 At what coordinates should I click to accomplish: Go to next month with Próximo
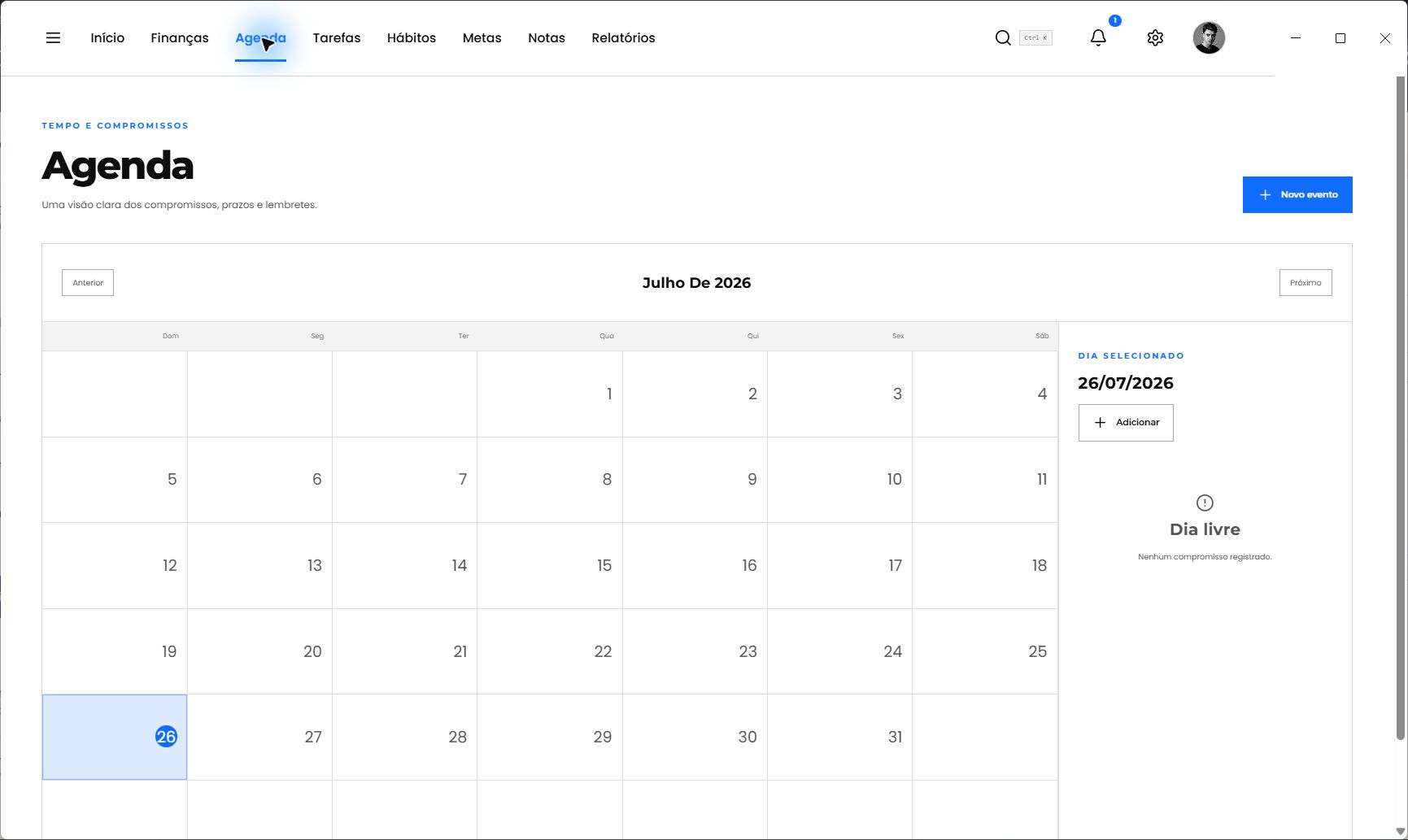[x=1306, y=283]
